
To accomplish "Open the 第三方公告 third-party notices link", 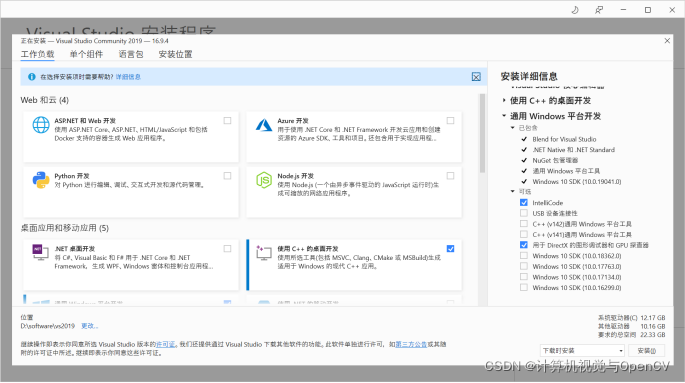I will [x=411, y=345].
